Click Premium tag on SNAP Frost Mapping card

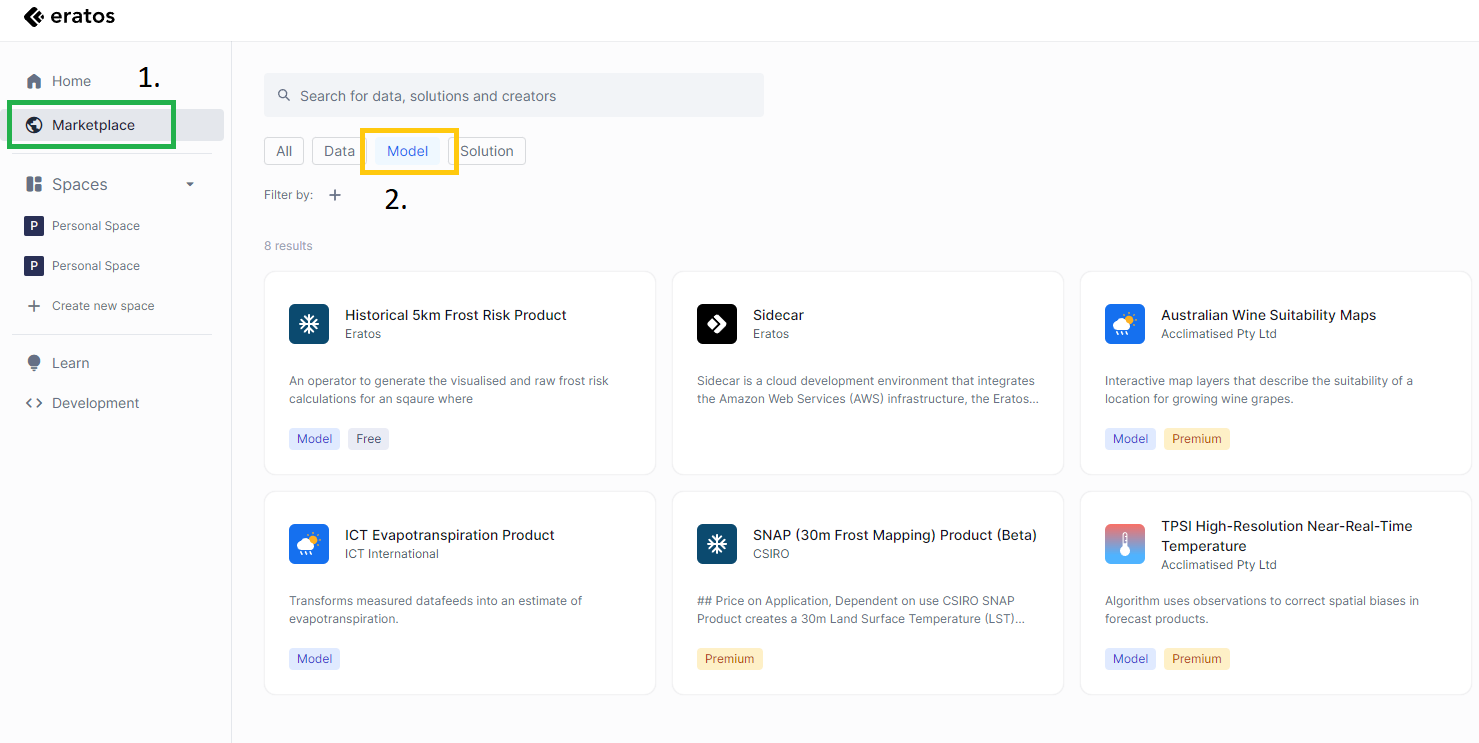click(x=730, y=659)
